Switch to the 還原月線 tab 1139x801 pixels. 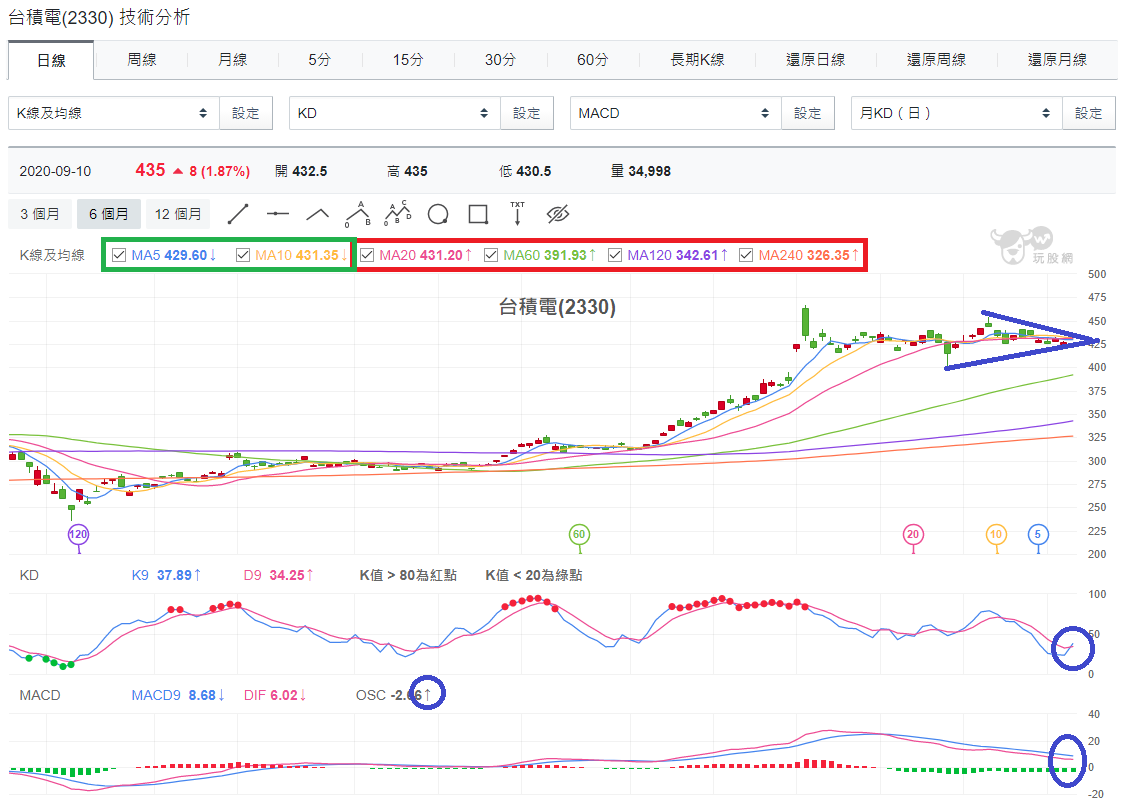(1058, 60)
